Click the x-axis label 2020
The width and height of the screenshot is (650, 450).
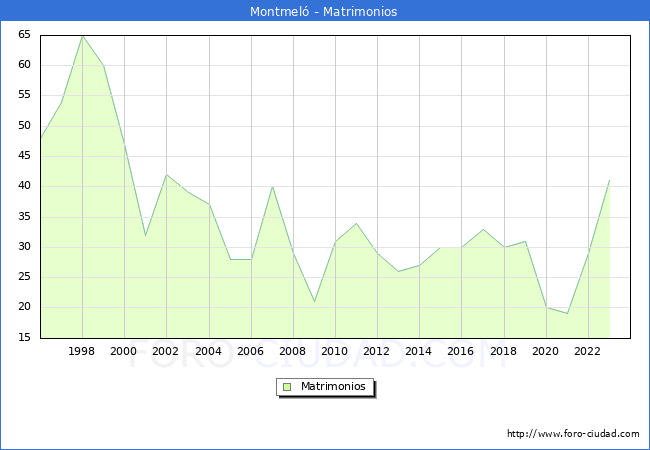(546, 351)
